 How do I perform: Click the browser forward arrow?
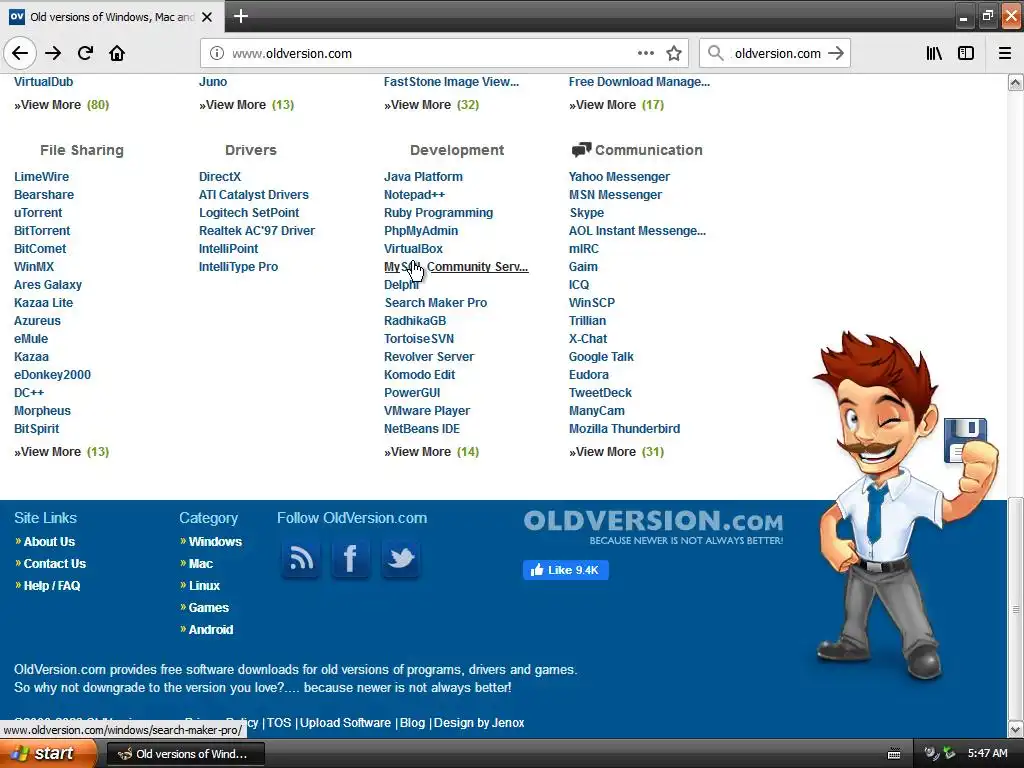(53, 53)
